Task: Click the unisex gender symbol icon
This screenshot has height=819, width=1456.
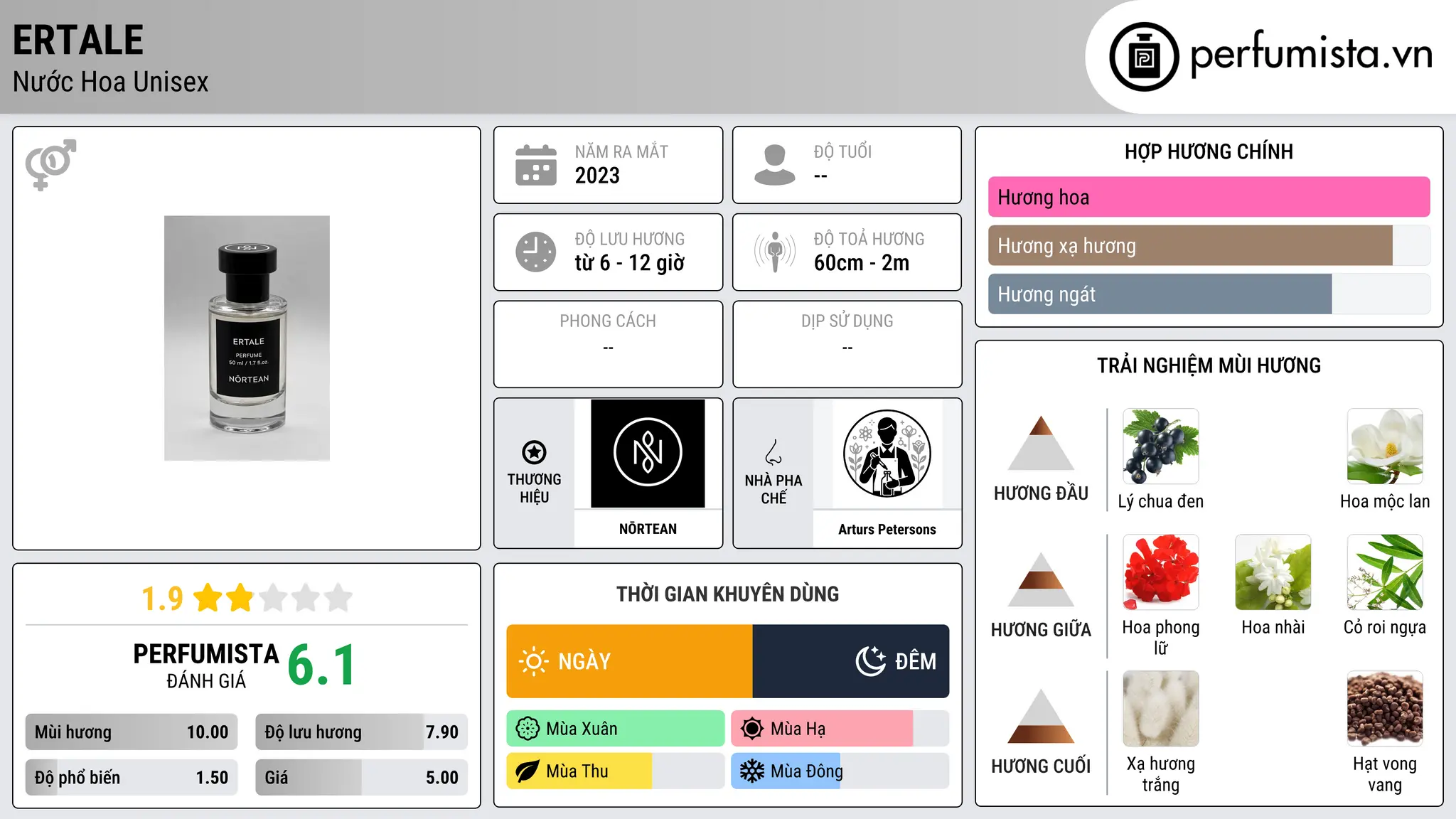Action: click(x=50, y=164)
